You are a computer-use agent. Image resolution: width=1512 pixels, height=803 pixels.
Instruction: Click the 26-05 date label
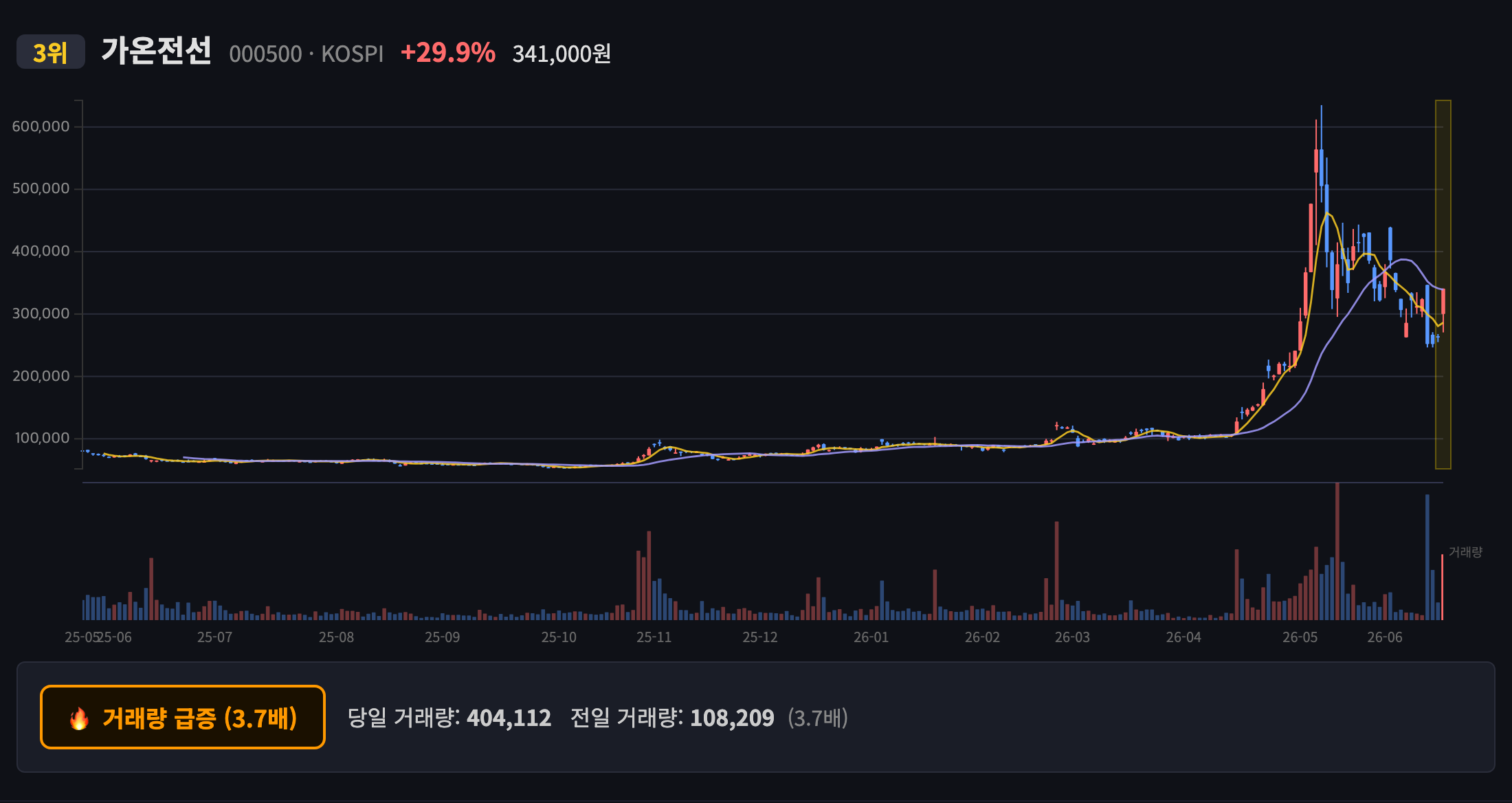coord(1300,637)
